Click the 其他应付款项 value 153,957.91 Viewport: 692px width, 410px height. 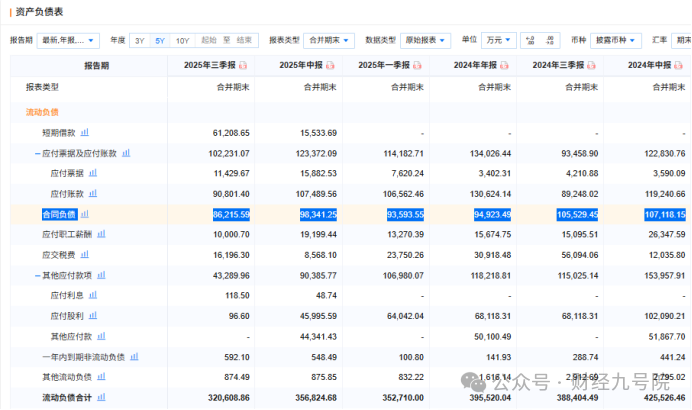(x=665, y=276)
